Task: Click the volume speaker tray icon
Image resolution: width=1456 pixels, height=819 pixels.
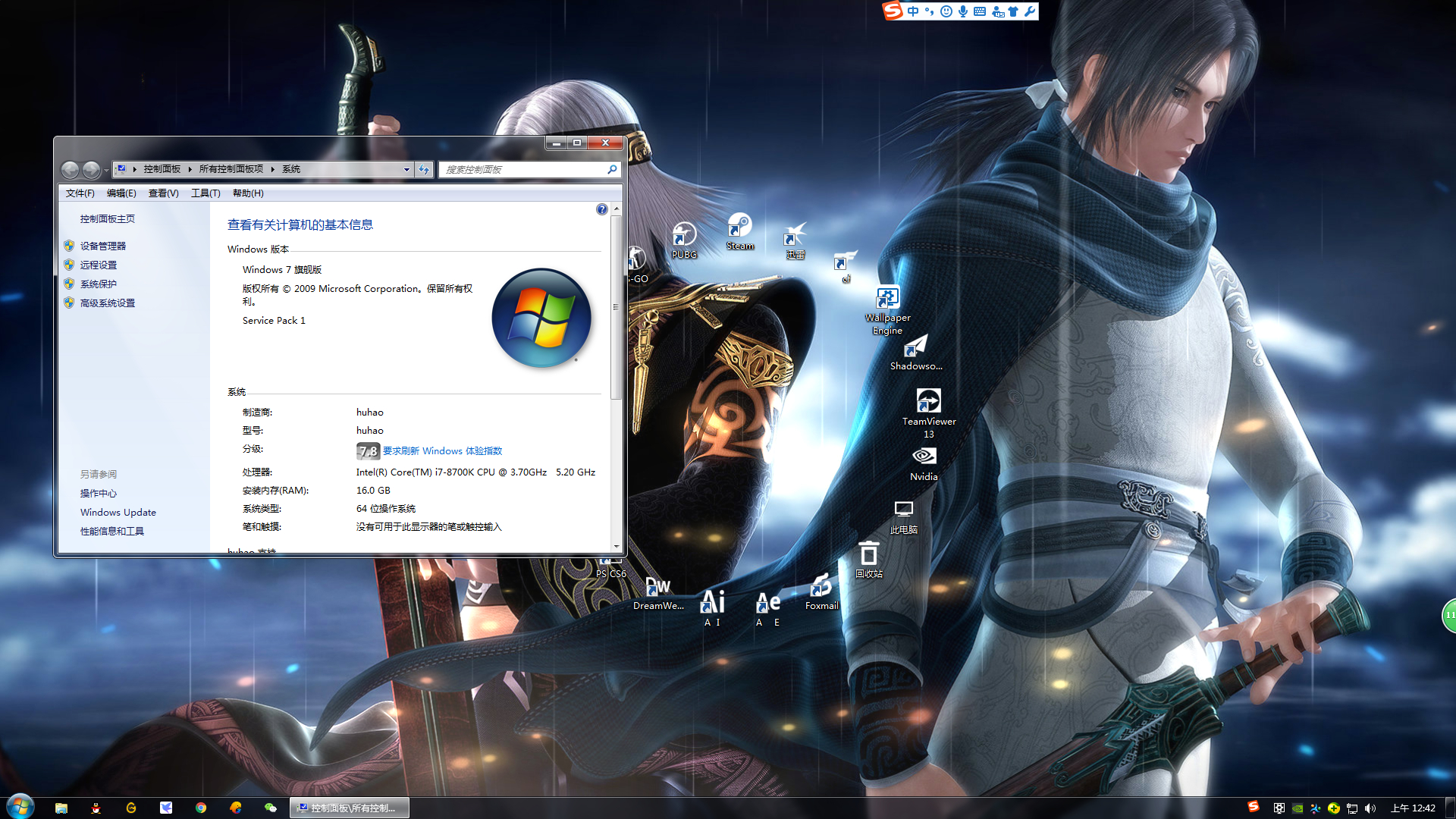Action: pyautogui.click(x=1370, y=808)
